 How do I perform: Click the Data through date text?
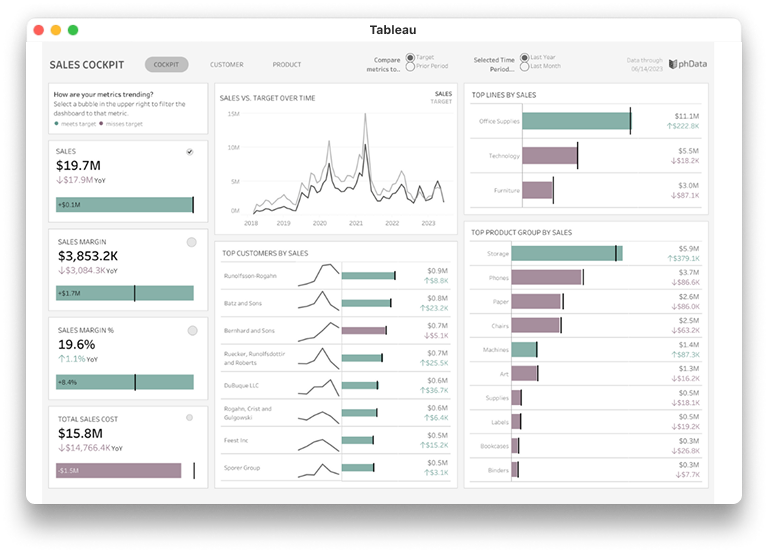pos(645,64)
